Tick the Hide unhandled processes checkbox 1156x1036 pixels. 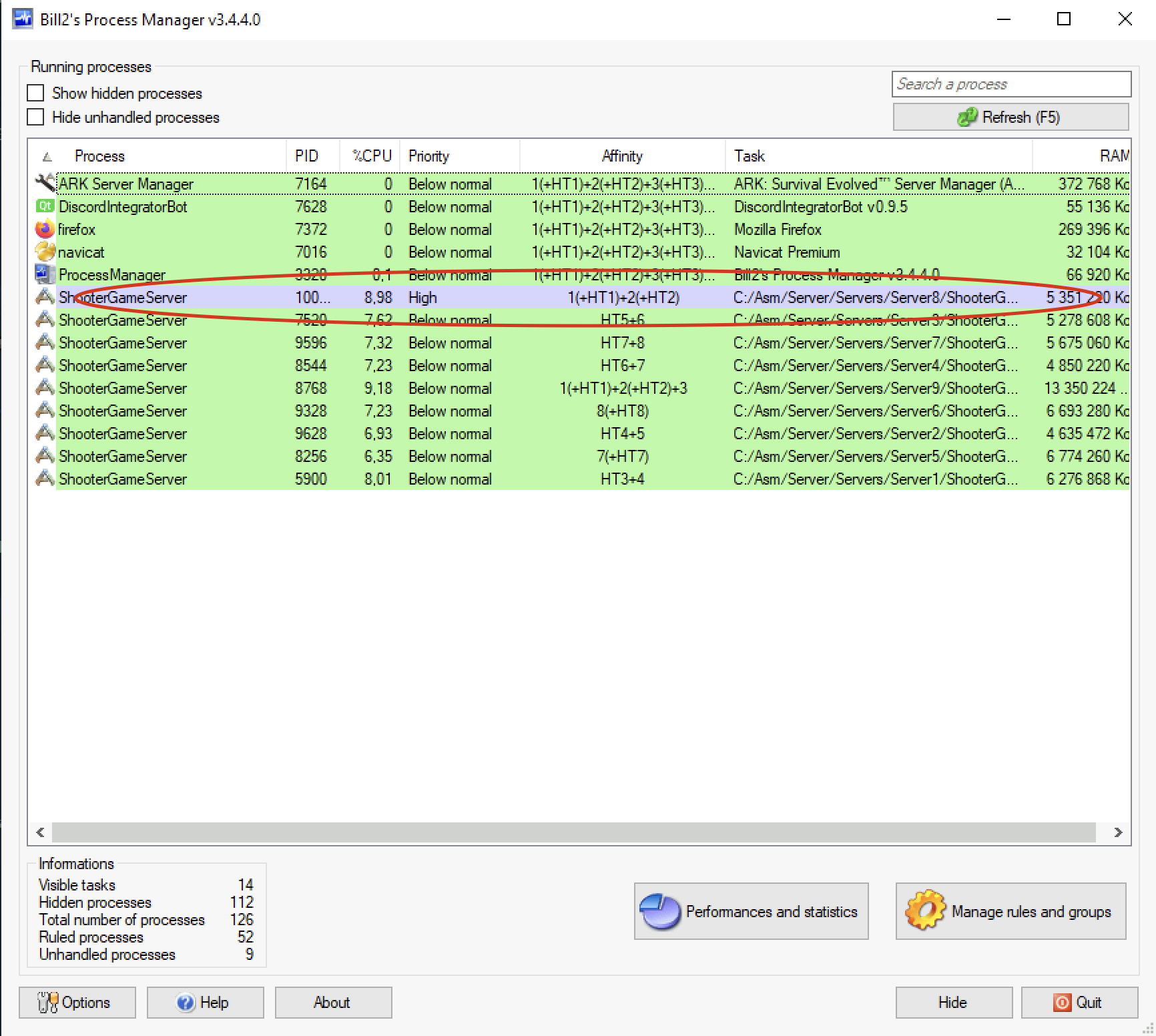[x=35, y=117]
